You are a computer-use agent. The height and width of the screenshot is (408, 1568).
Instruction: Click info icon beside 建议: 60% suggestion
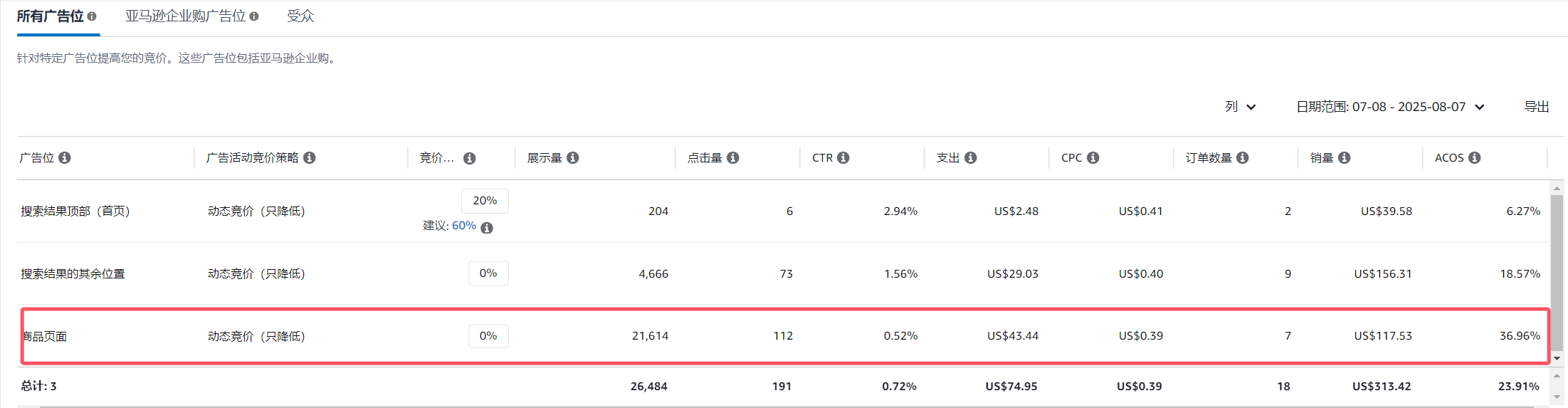487,228
